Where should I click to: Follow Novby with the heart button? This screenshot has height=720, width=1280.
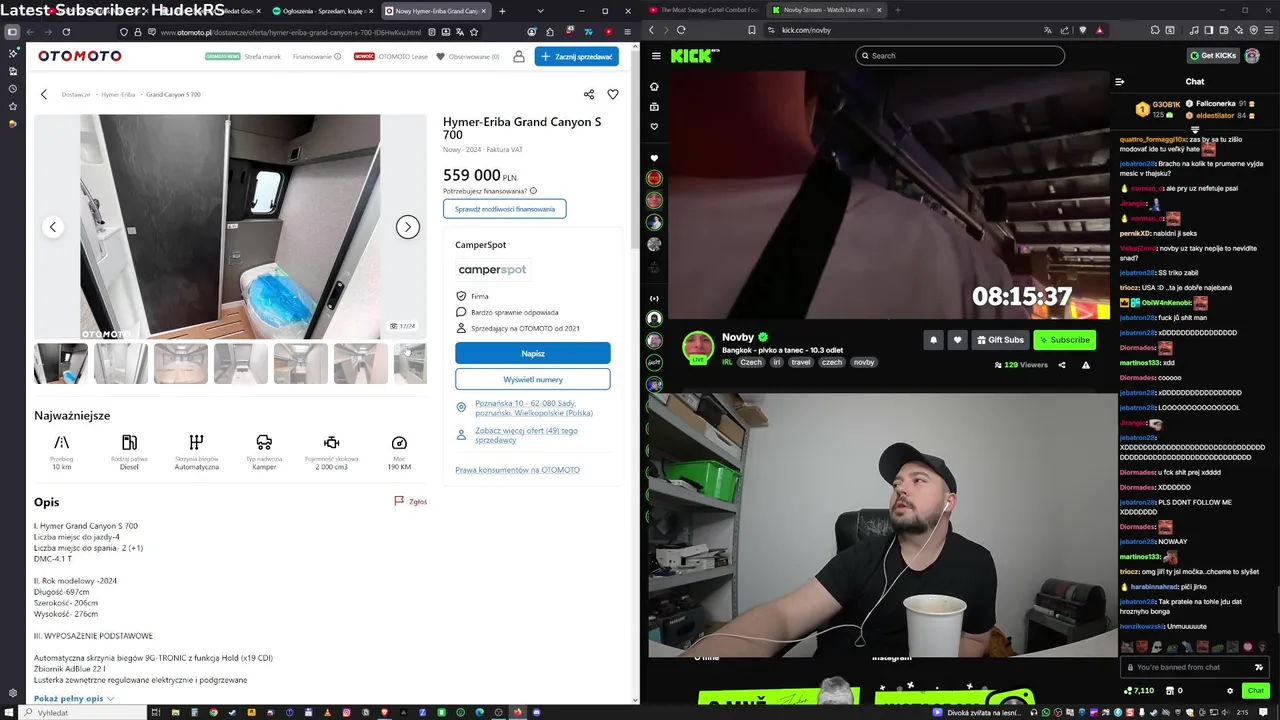(957, 340)
